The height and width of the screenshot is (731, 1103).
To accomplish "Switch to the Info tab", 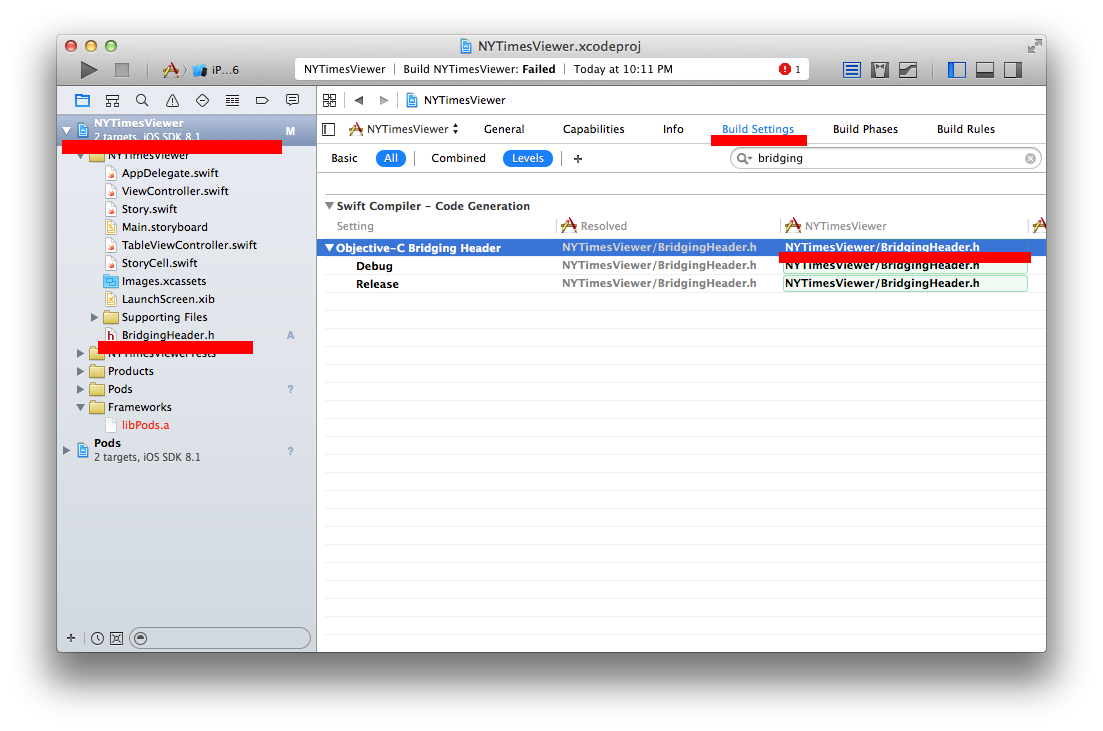I will [x=673, y=129].
